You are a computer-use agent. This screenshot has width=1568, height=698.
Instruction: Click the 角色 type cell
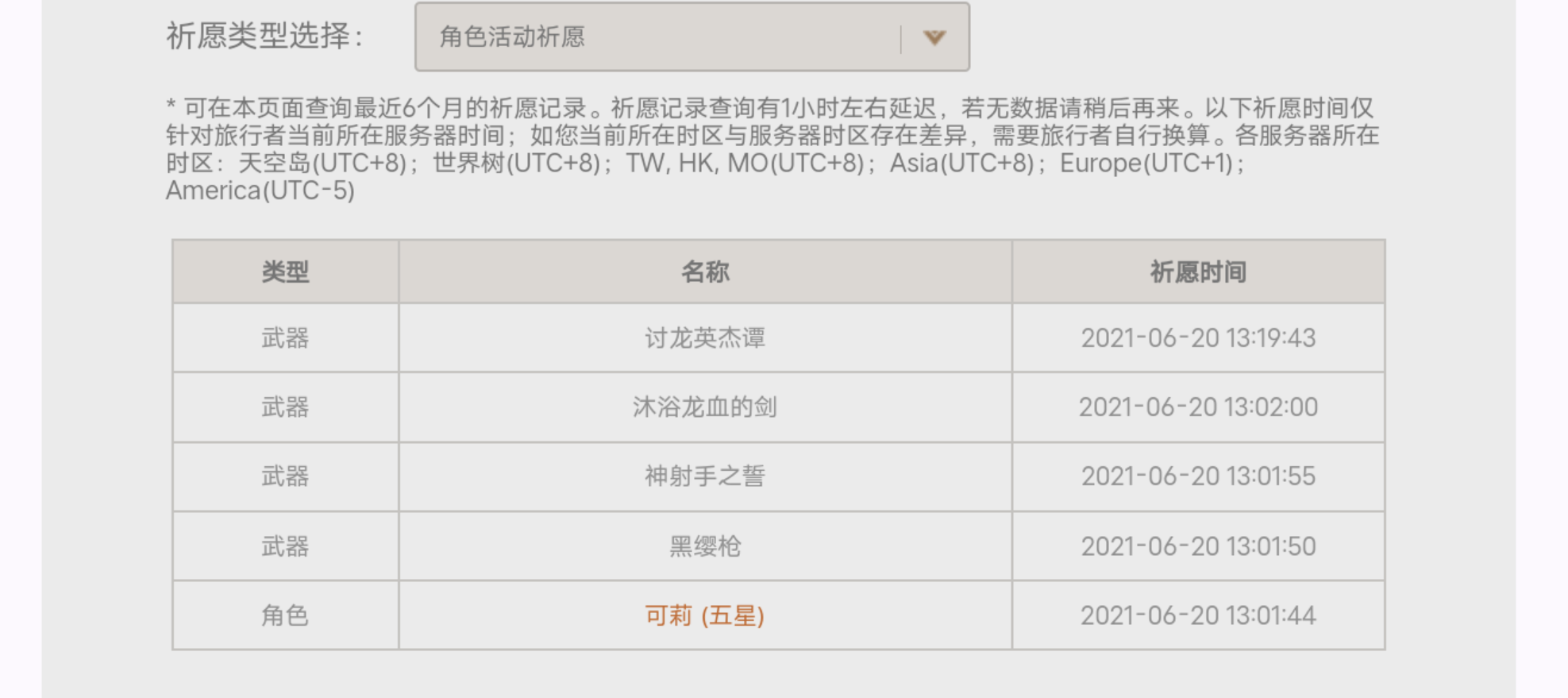click(285, 615)
